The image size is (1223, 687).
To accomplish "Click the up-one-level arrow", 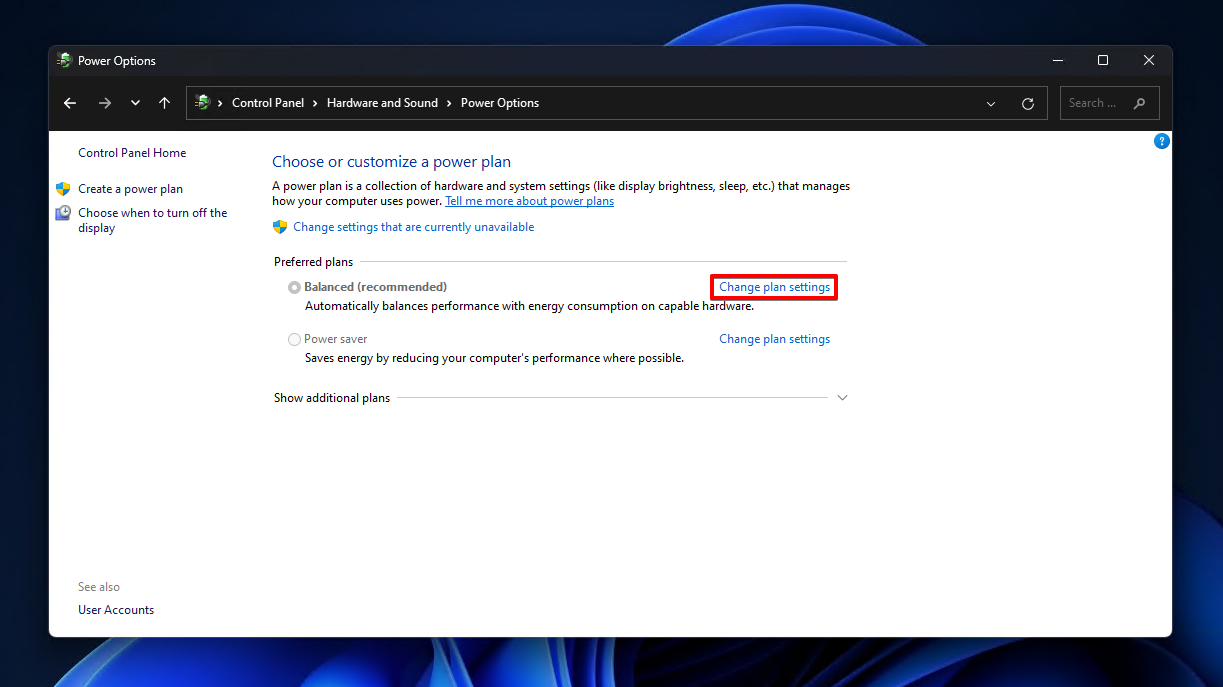I will pos(164,103).
